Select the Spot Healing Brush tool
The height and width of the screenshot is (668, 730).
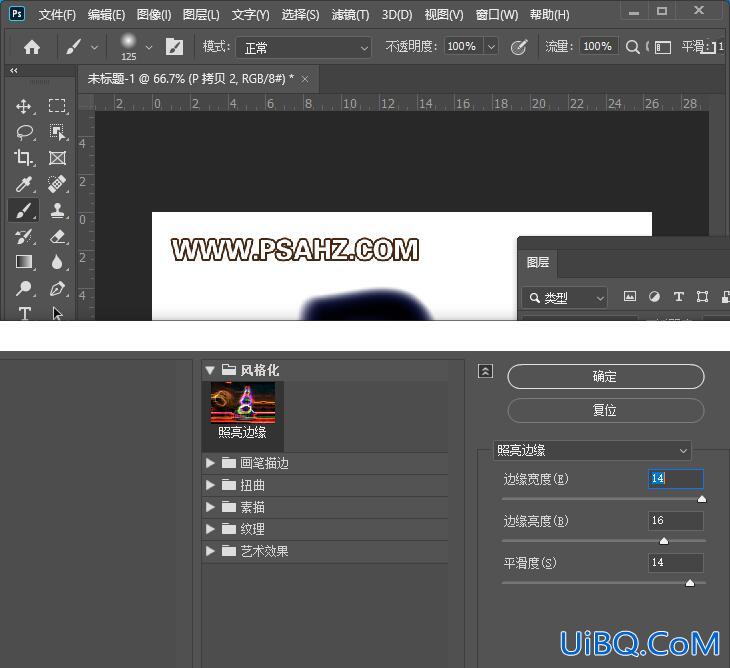[x=57, y=184]
